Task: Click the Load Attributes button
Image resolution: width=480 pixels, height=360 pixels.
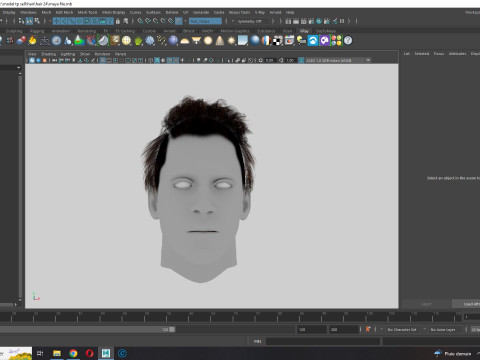Action: click(466, 304)
